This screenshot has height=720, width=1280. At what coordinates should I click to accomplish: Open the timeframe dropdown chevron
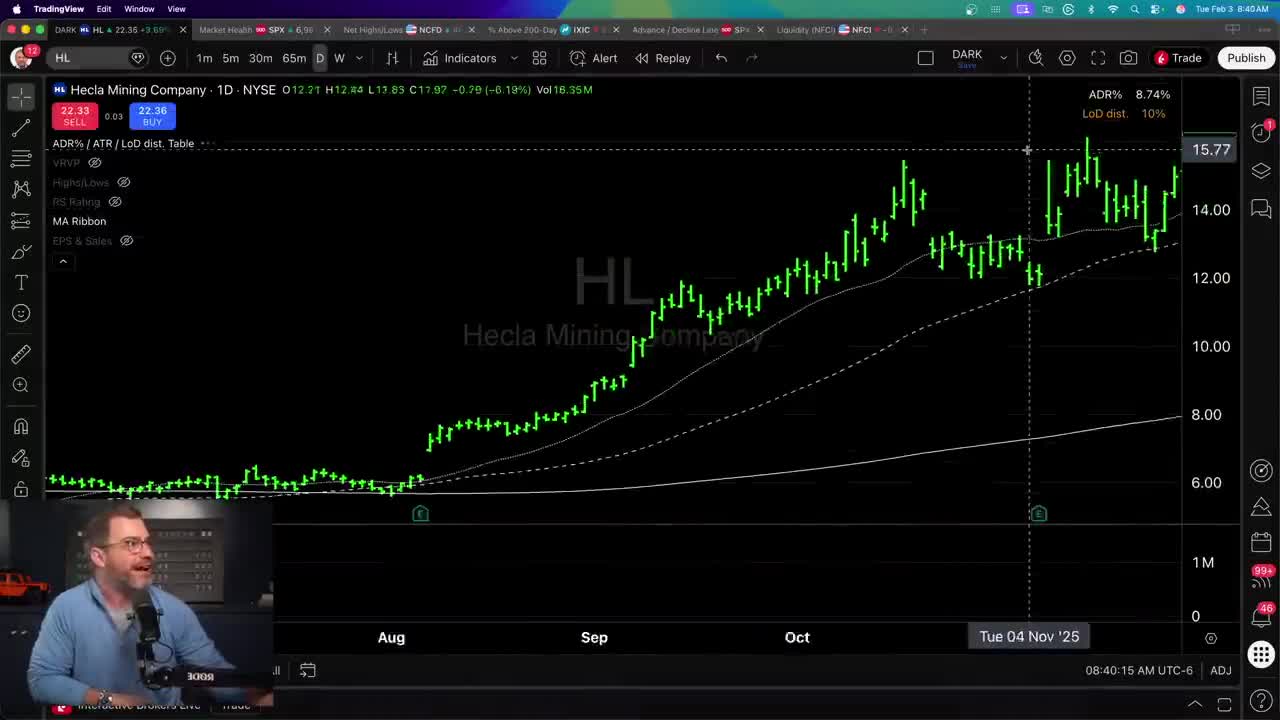pos(359,58)
